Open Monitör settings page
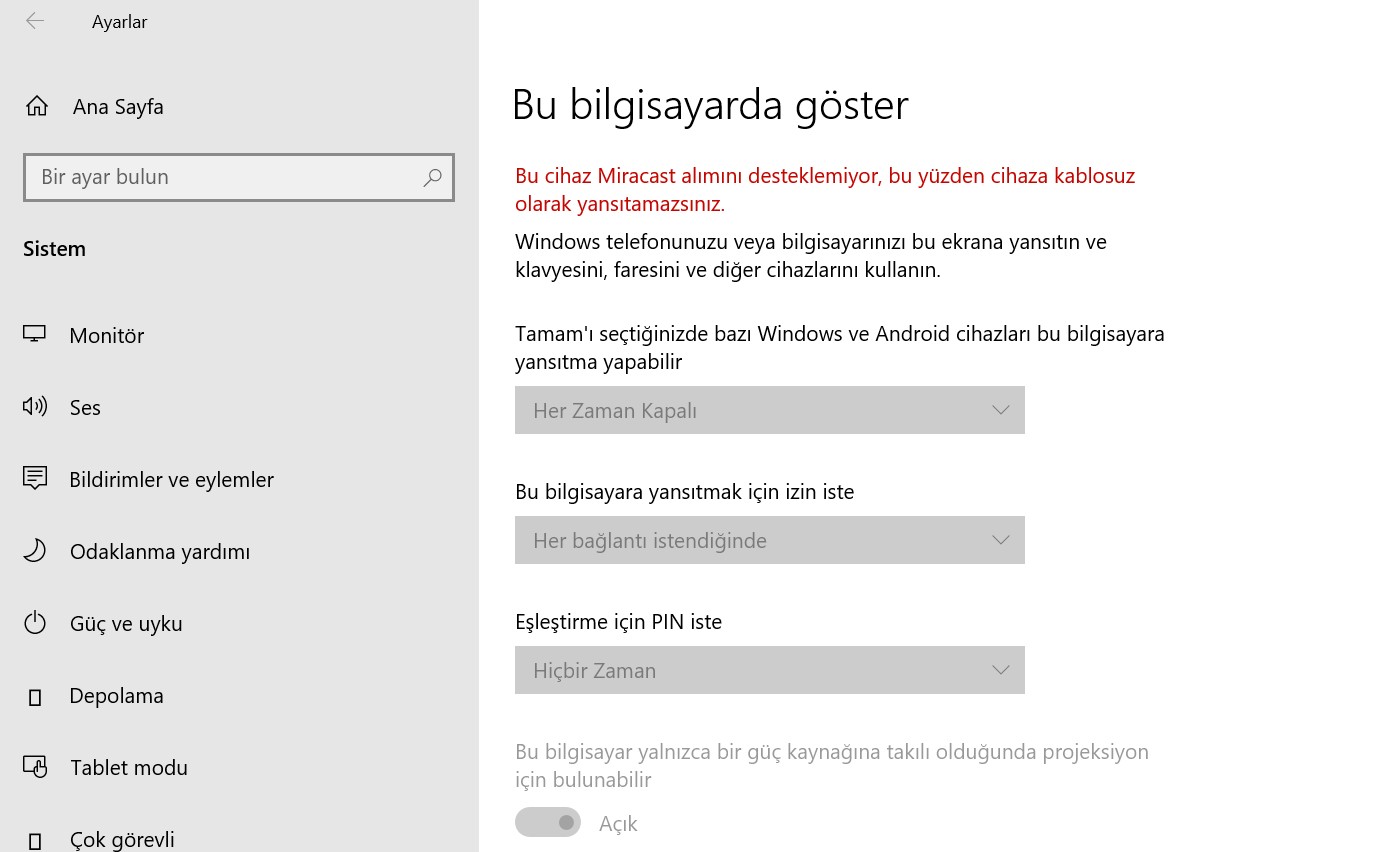 (x=239, y=335)
